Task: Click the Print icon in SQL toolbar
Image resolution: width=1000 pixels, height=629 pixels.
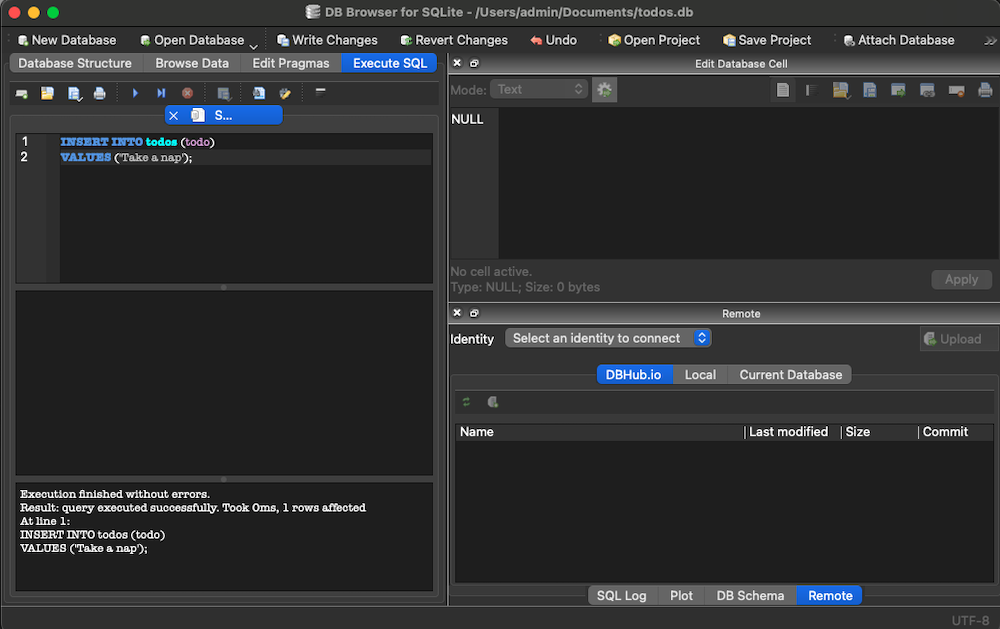Action: tap(99, 93)
